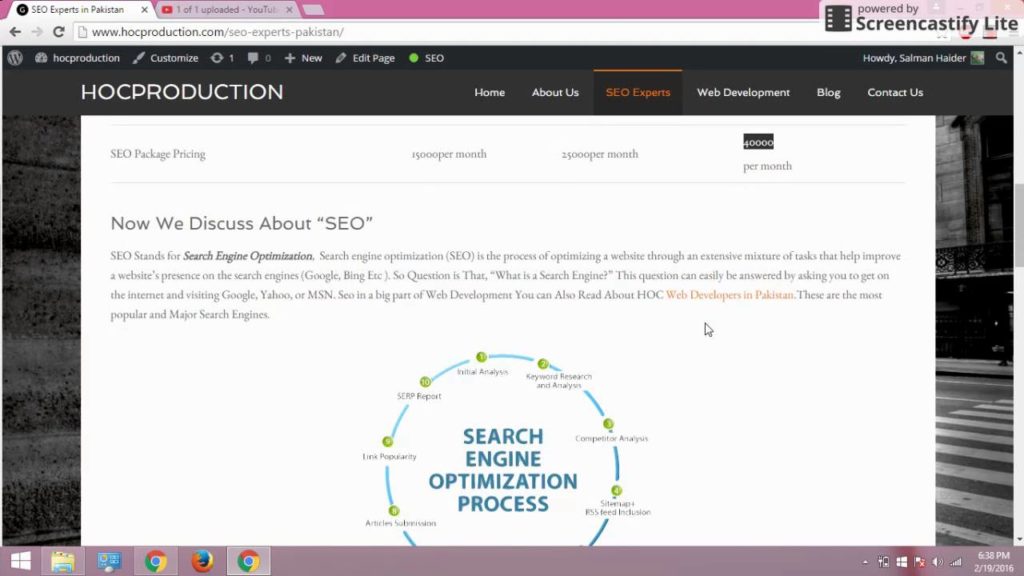This screenshot has height=576, width=1024.
Task: Reload the page with refresh icon
Action: 59,32
